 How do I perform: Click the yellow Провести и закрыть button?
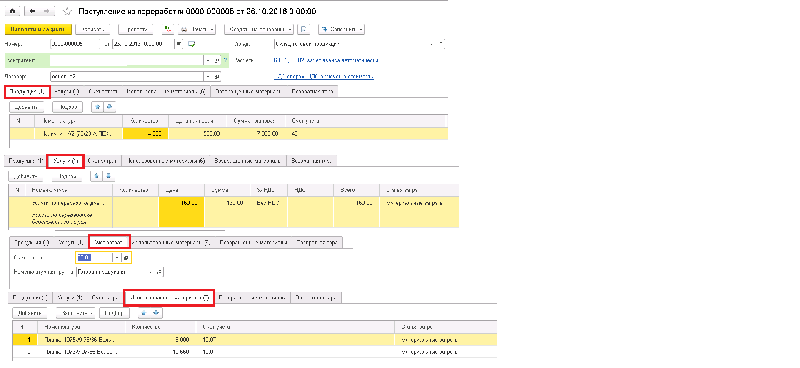pyautogui.click(x=38, y=30)
